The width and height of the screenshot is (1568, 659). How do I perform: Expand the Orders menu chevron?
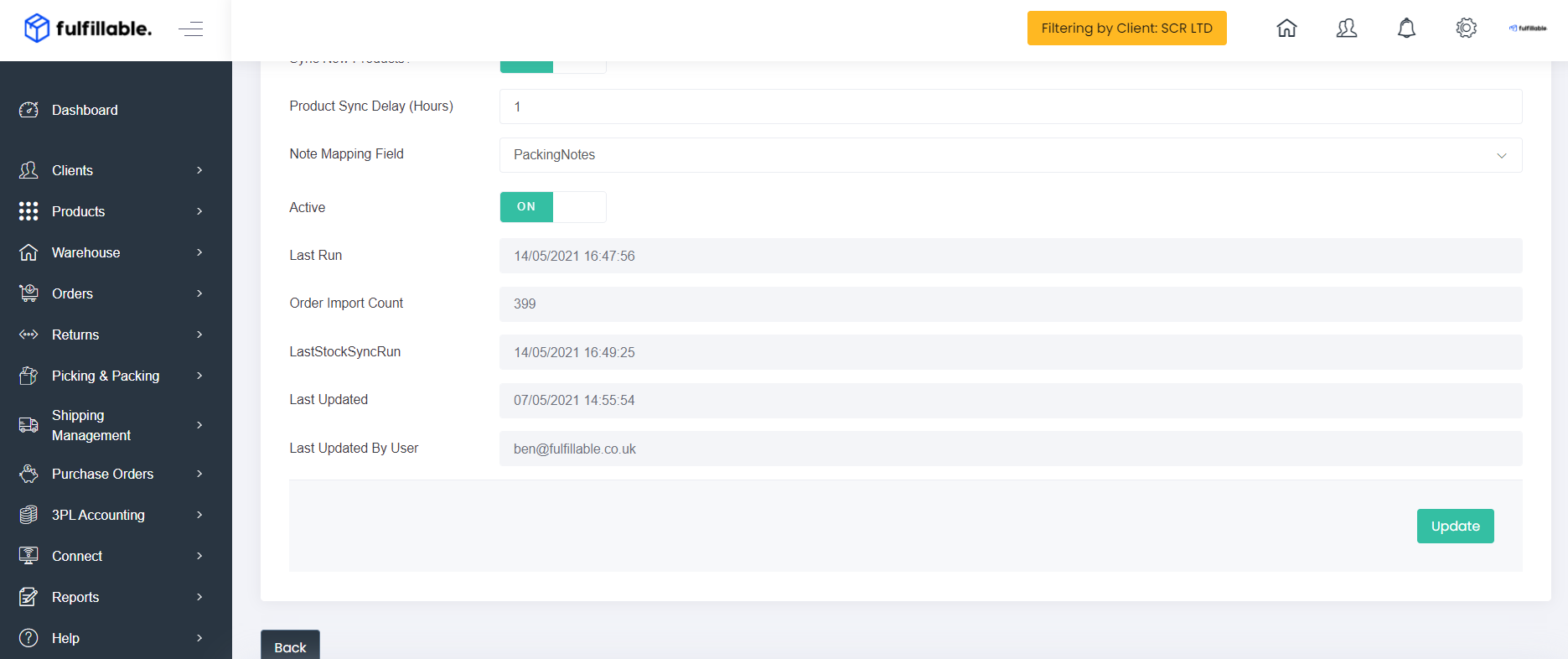199,293
